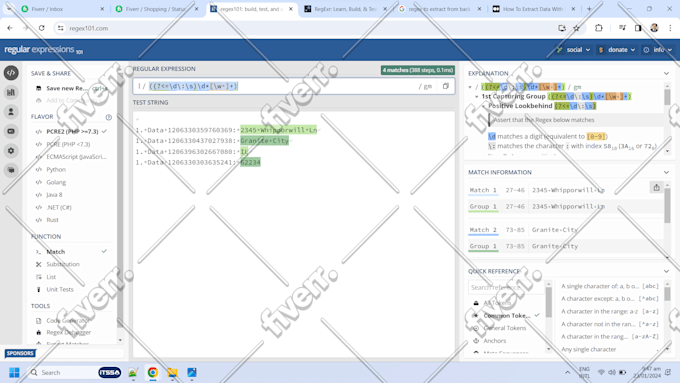Image resolution: width=680 pixels, height=383 pixels.
Task: Open the flavor help question mark icon
Action: 108,117
